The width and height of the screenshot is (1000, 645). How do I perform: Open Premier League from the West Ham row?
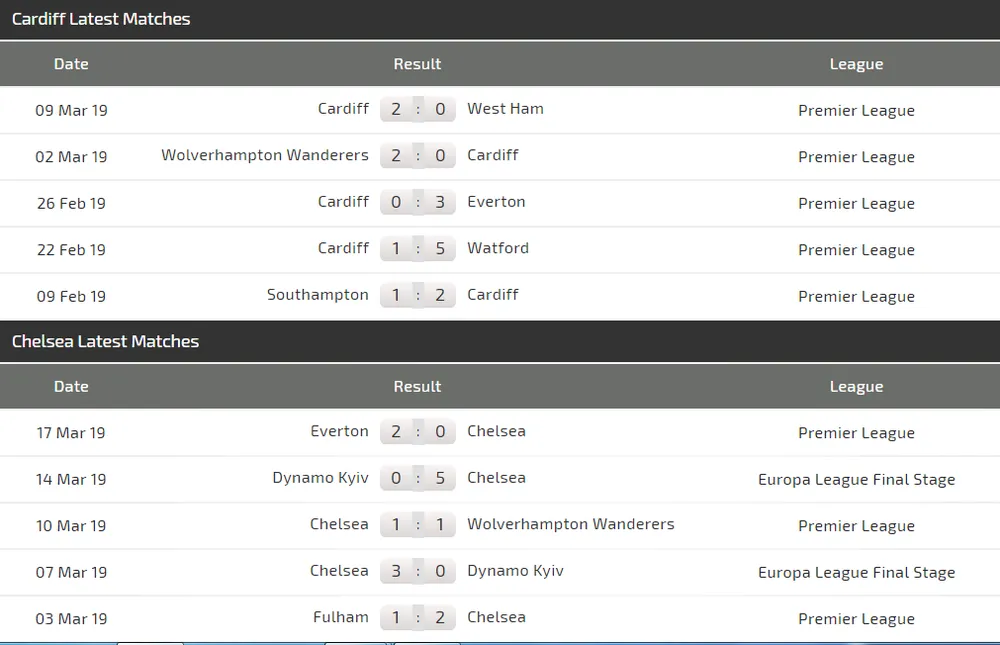(856, 110)
